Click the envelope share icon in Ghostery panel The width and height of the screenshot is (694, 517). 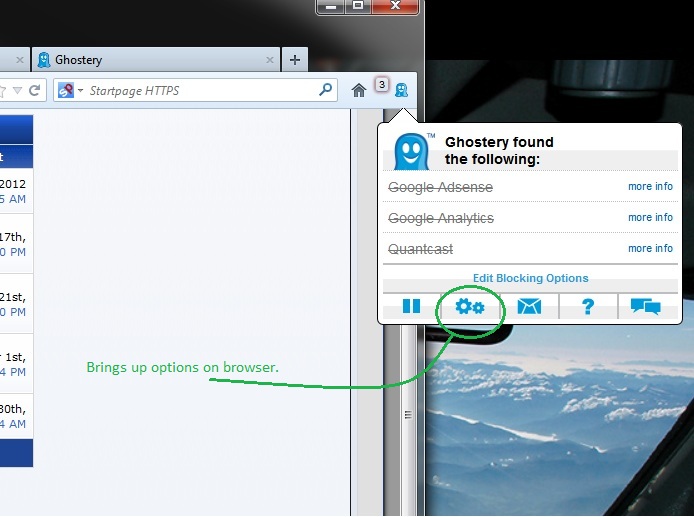pos(529,306)
